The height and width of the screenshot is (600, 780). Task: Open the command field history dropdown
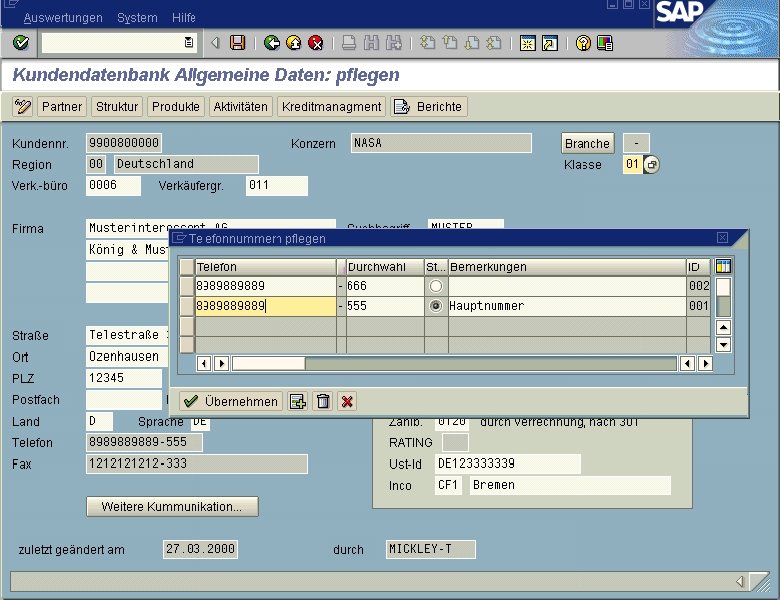click(x=189, y=43)
